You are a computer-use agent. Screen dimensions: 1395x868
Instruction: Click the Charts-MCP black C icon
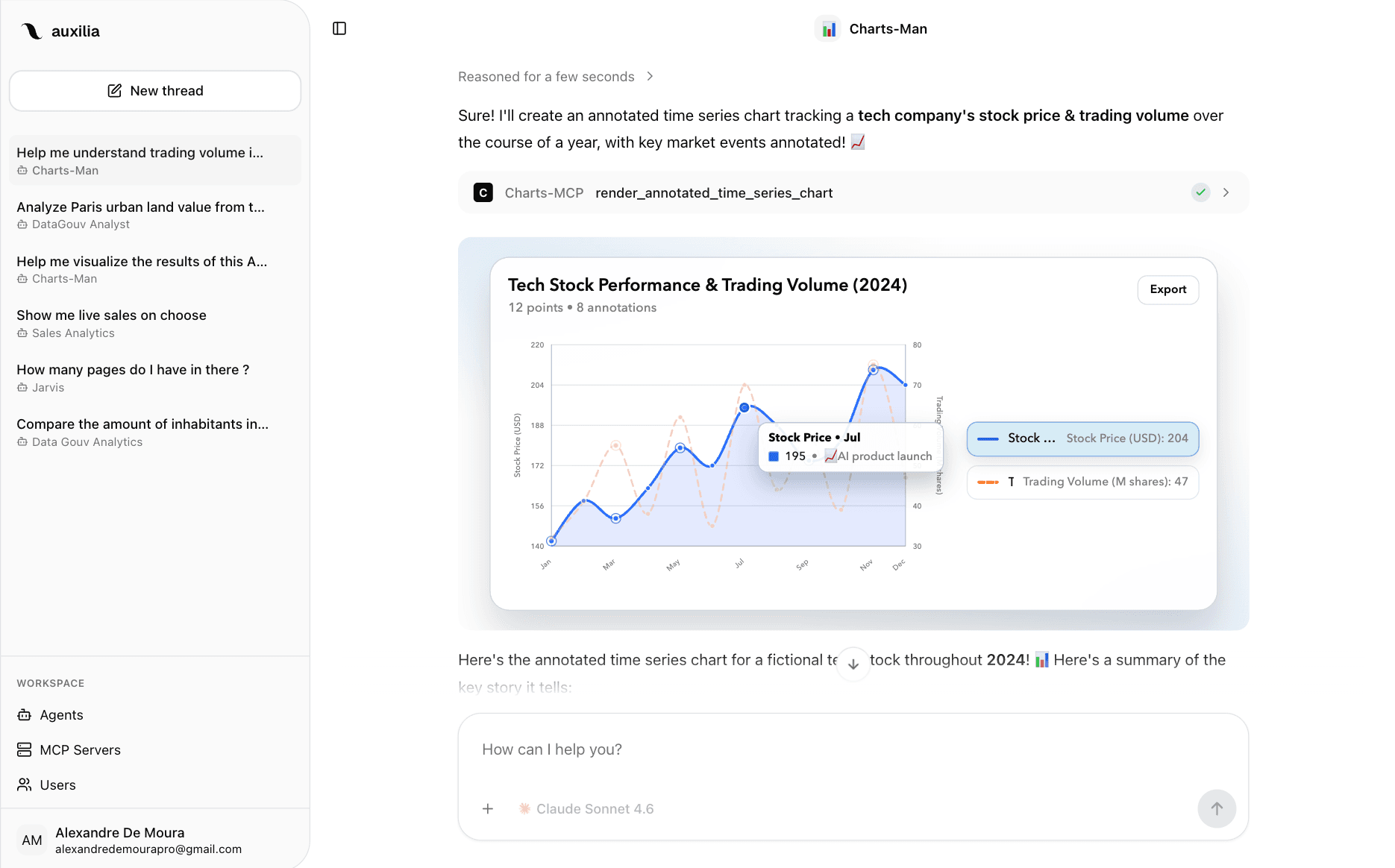(483, 193)
